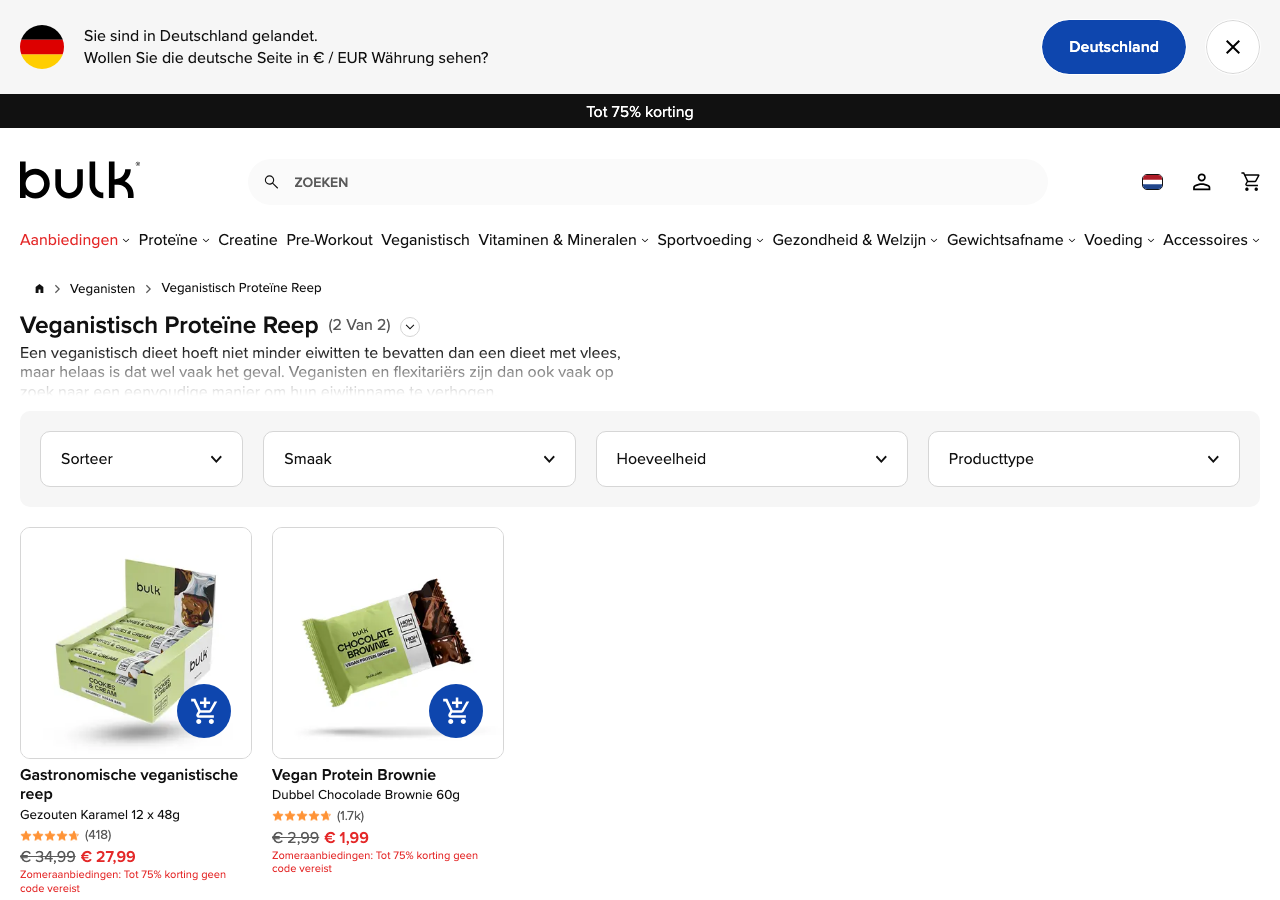
Task: Open the Hoeveelheid filter dropdown
Action: click(x=752, y=459)
